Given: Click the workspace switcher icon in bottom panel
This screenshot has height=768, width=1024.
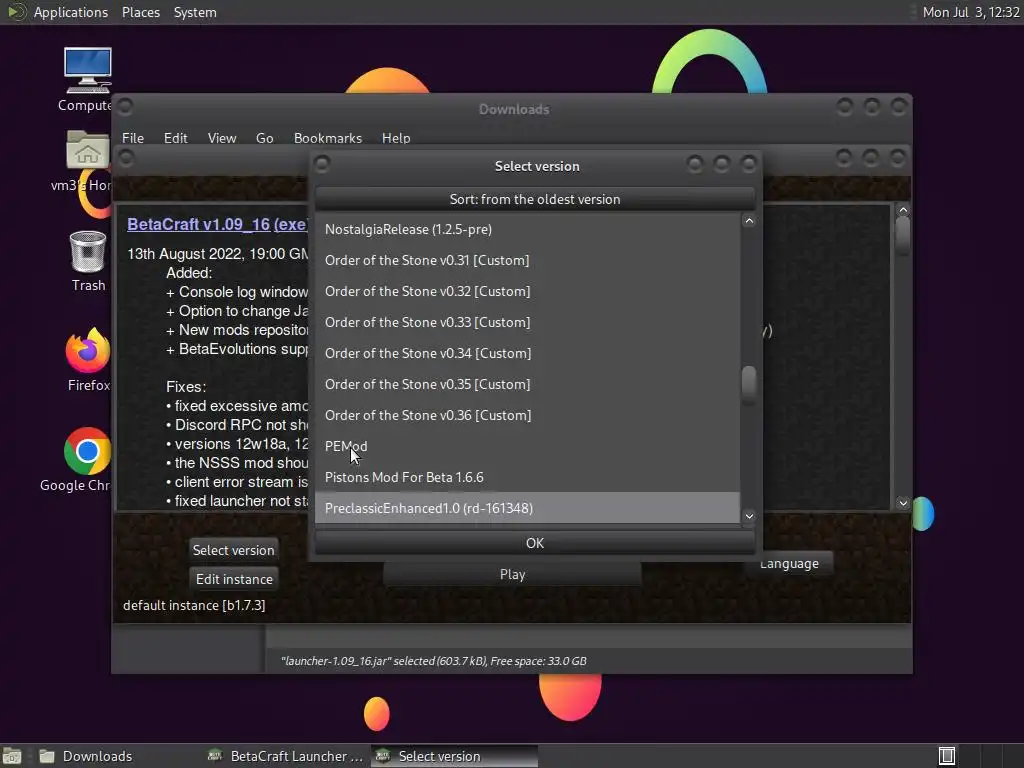Looking at the screenshot, I should (x=947, y=756).
